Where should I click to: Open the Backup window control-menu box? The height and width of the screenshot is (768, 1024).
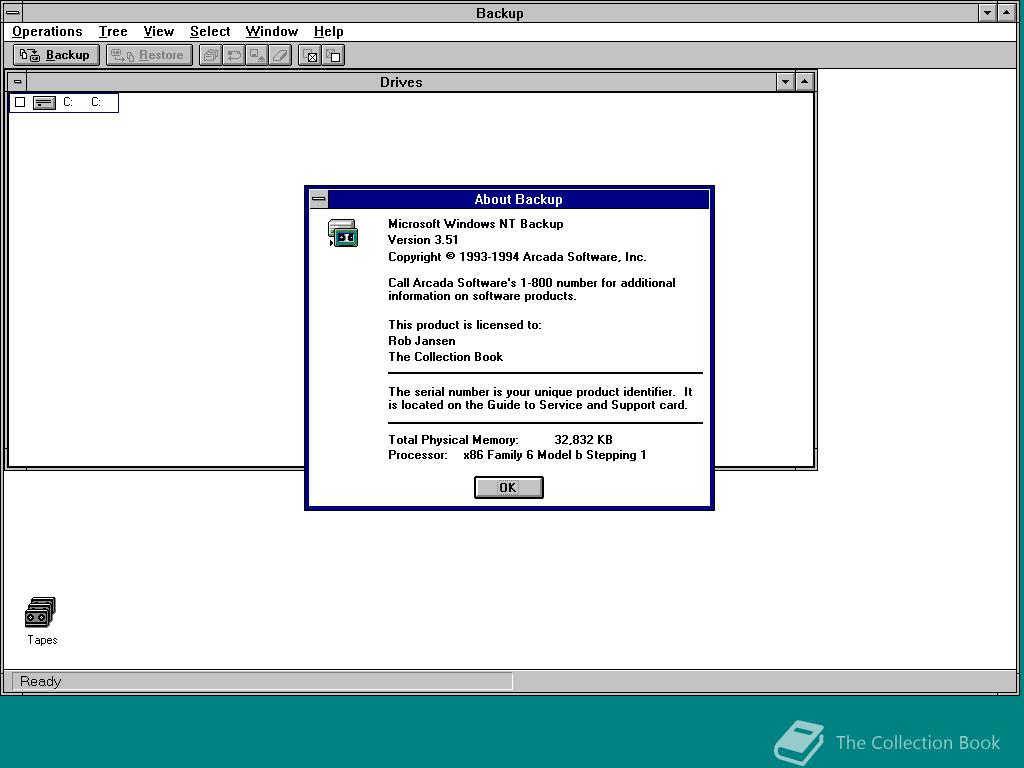pyautogui.click(x=13, y=13)
